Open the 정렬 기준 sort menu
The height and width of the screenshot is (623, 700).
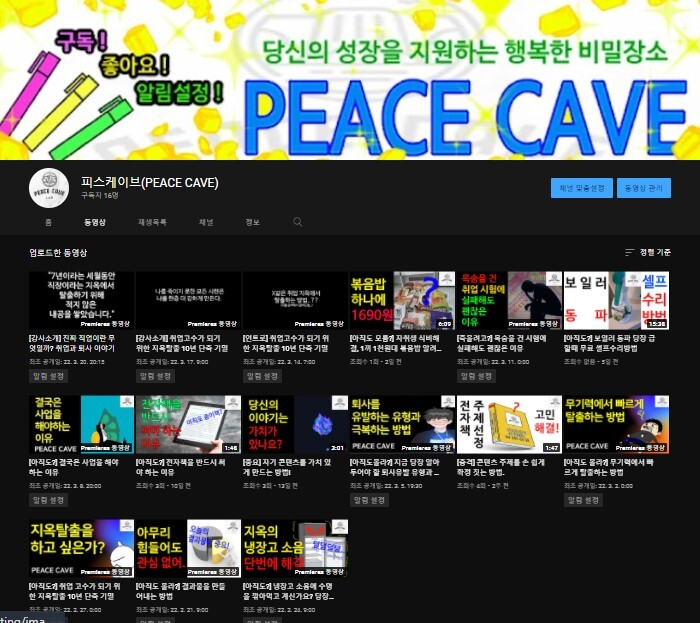(648, 252)
